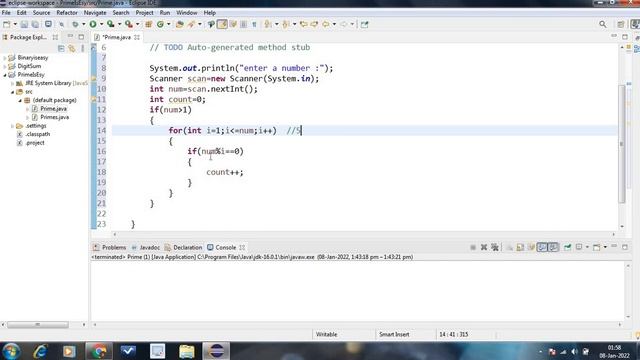Open the Navigate menu

[95, 13]
